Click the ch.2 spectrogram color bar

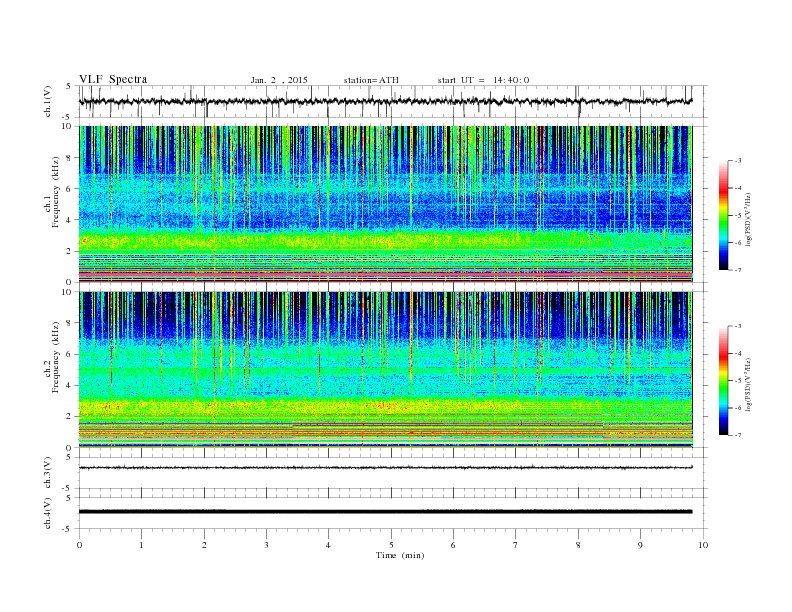coord(723,380)
